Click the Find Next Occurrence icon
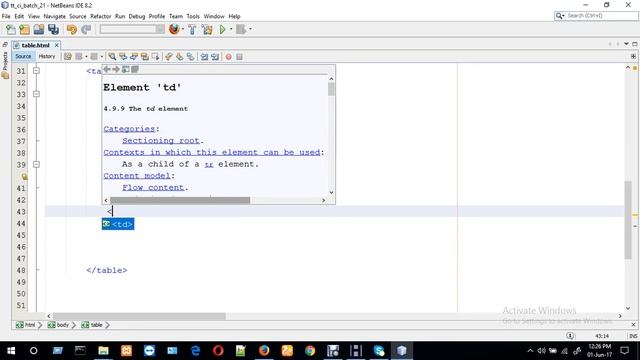The width and height of the screenshot is (640, 360). (134, 57)
